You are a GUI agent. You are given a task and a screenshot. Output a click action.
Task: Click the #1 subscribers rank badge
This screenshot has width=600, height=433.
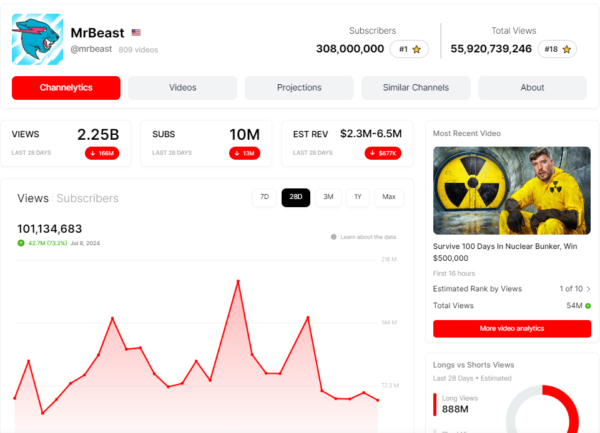pyautogui.click(x=409, y=49)
